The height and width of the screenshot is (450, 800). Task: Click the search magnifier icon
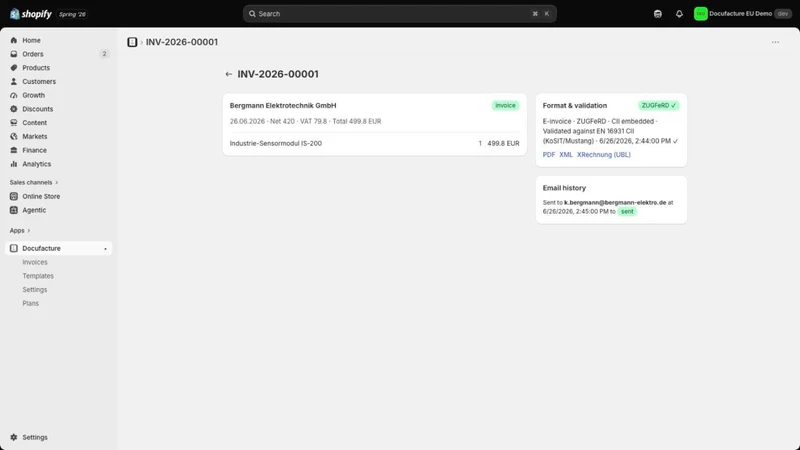click(252, 14)
